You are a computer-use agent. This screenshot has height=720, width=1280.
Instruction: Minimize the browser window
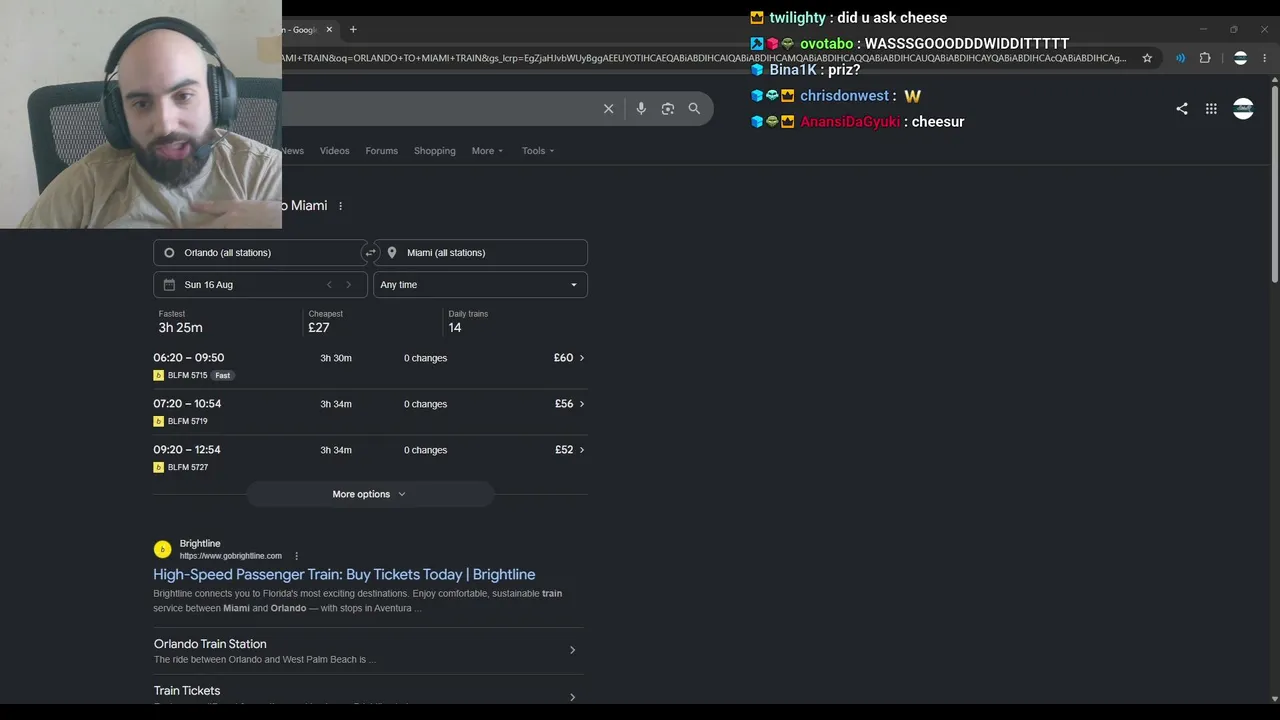(x=1203, y=30)
